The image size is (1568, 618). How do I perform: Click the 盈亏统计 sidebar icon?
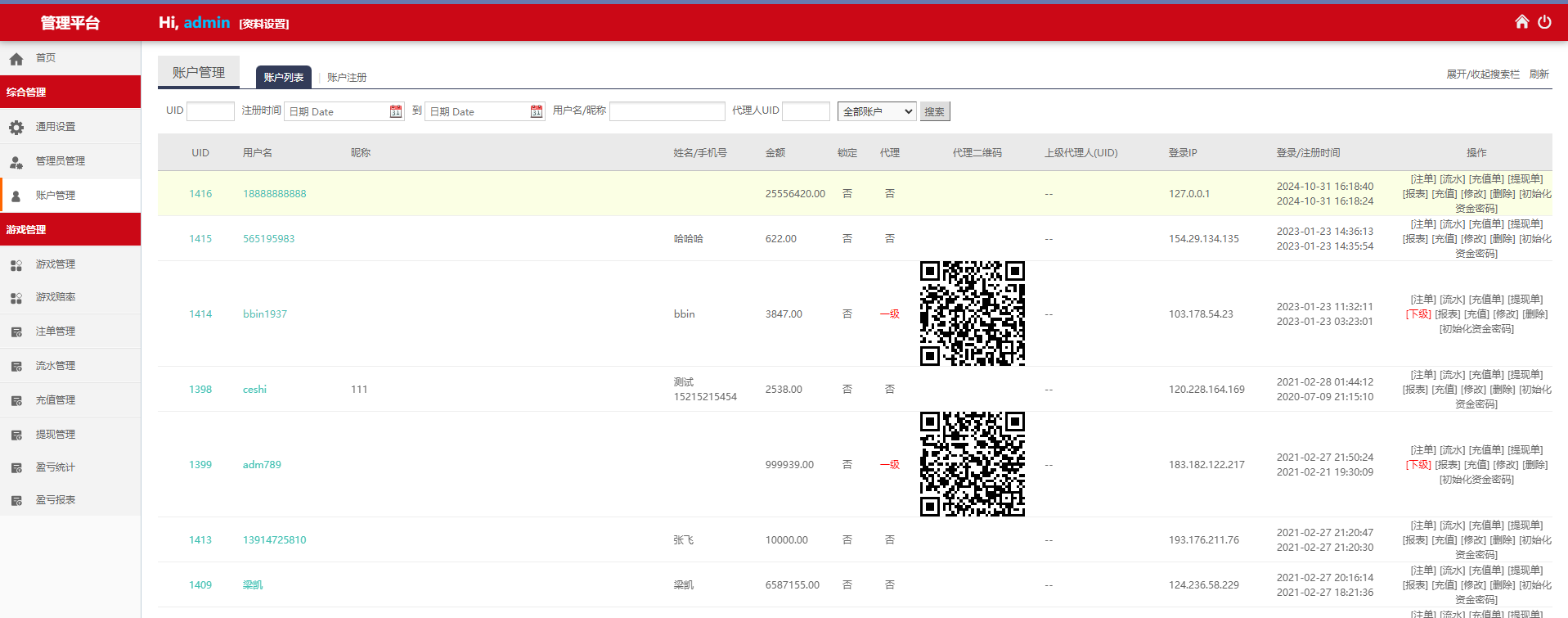tap(16, 467)
